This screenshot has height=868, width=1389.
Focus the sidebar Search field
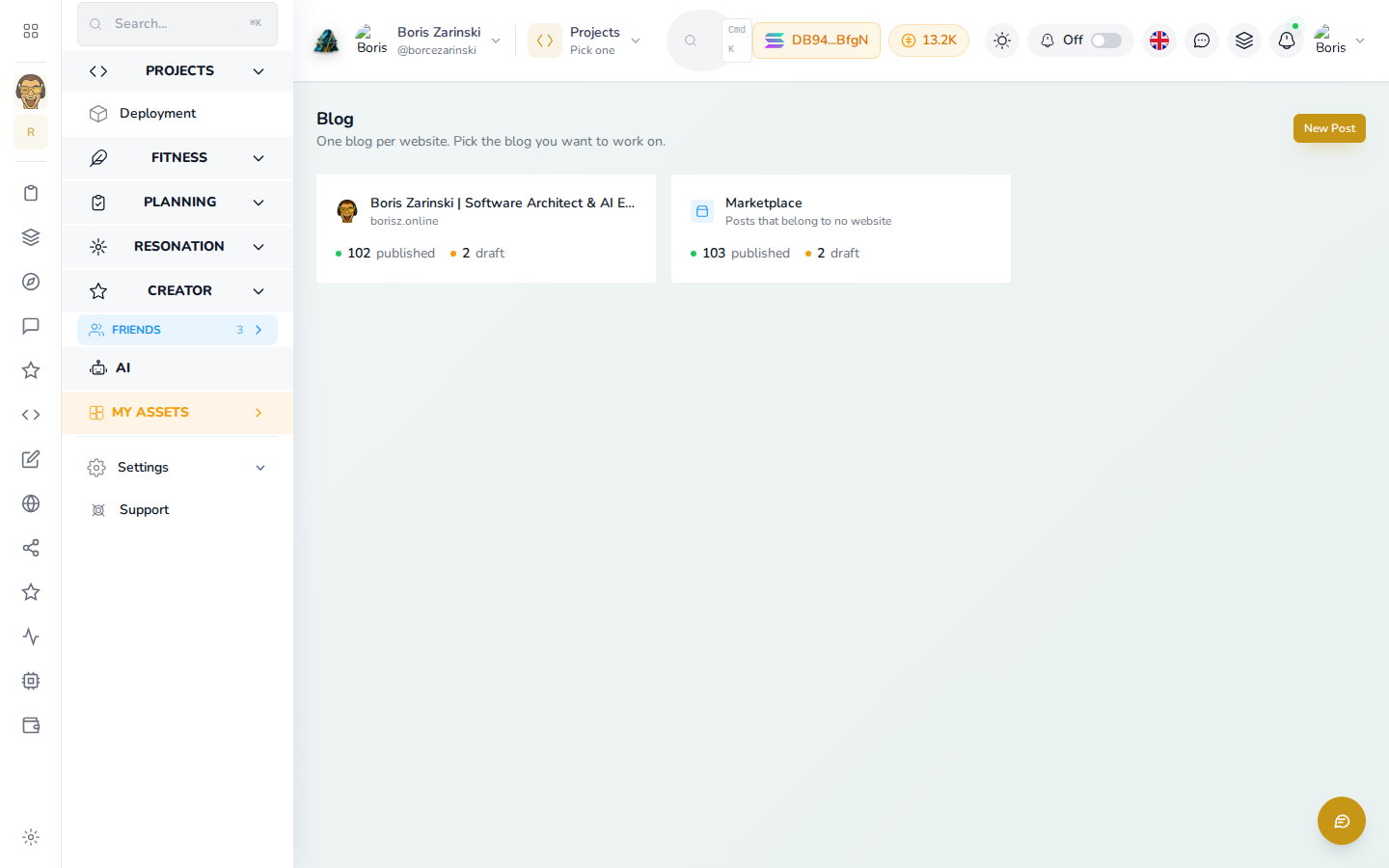(x=177, y=23)
